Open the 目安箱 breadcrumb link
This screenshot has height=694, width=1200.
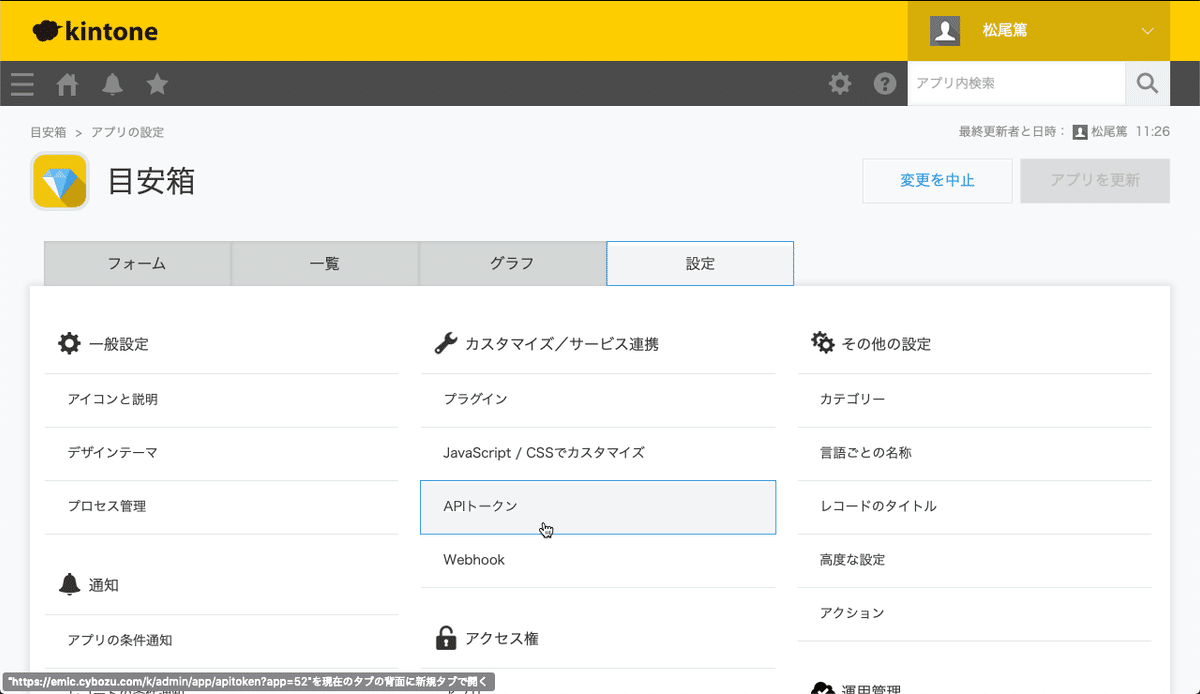pyautogui.click(x=45, y=131)
